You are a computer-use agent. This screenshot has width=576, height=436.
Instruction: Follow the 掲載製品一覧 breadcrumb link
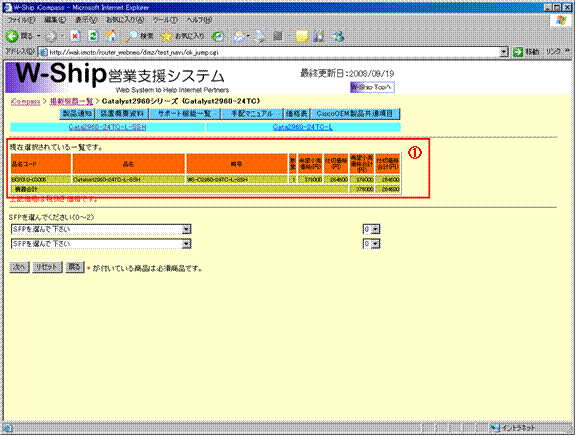[71, 101]
